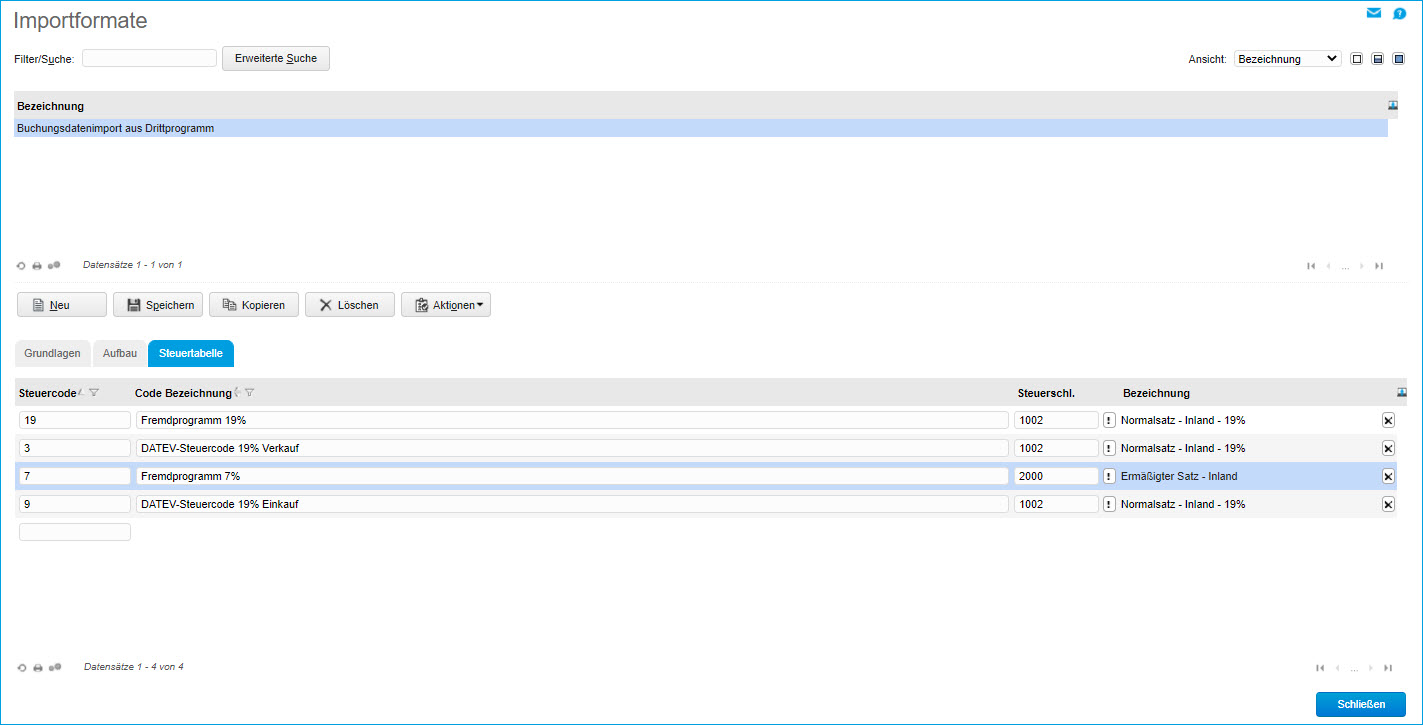
Task: Switch to the Grundlagen tab
Action: (x=52, y=353)
